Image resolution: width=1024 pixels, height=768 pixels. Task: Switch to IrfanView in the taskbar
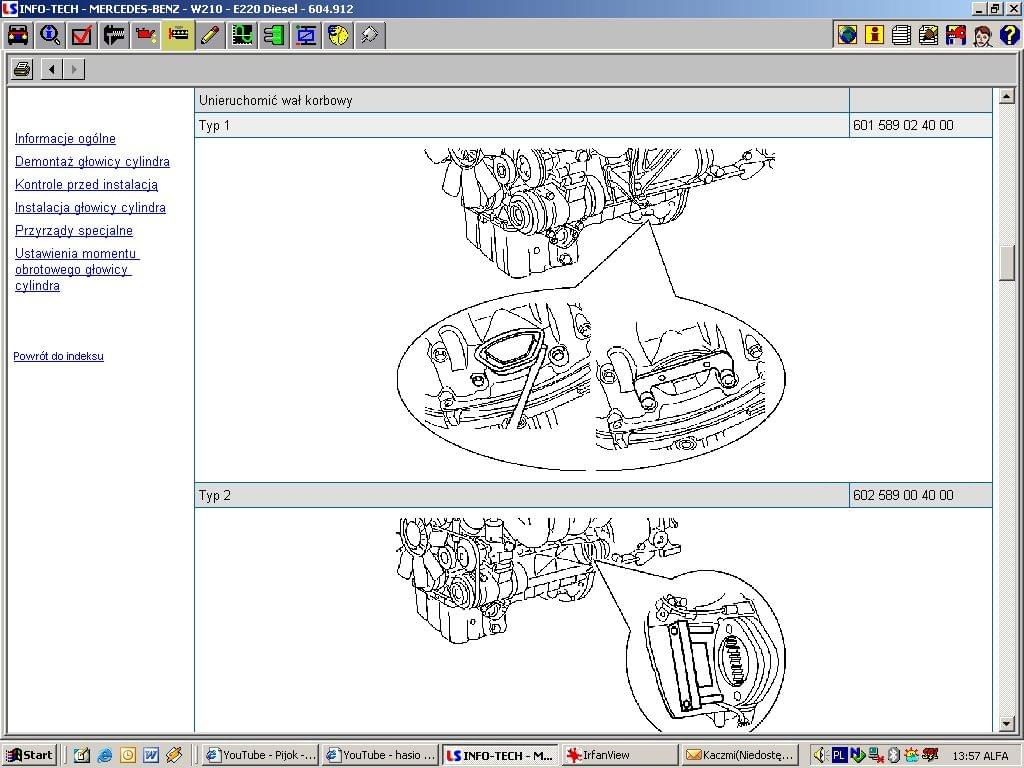tap(620, 756)
